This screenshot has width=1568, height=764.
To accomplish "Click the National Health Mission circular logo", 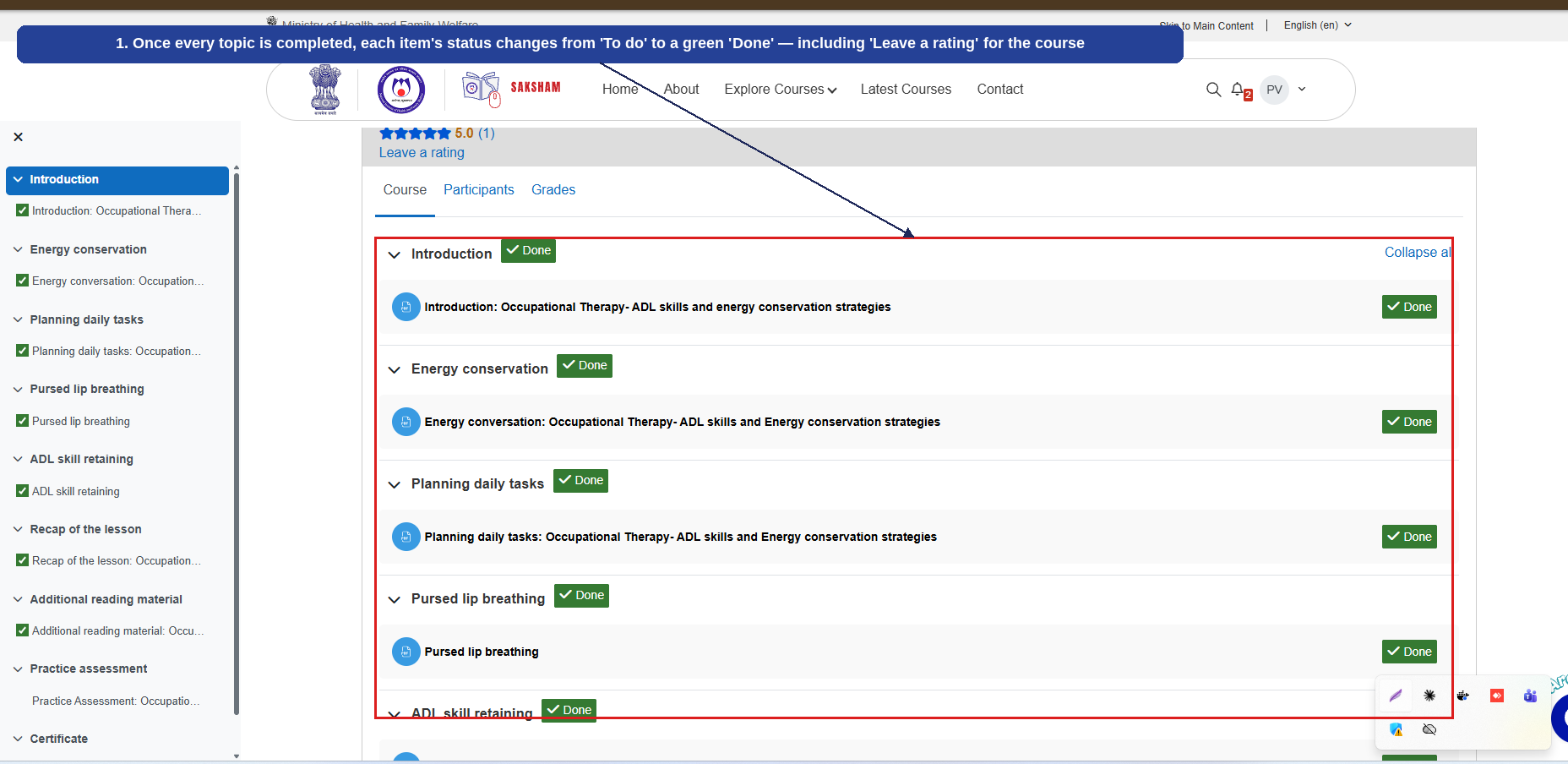I will [401, 90].
